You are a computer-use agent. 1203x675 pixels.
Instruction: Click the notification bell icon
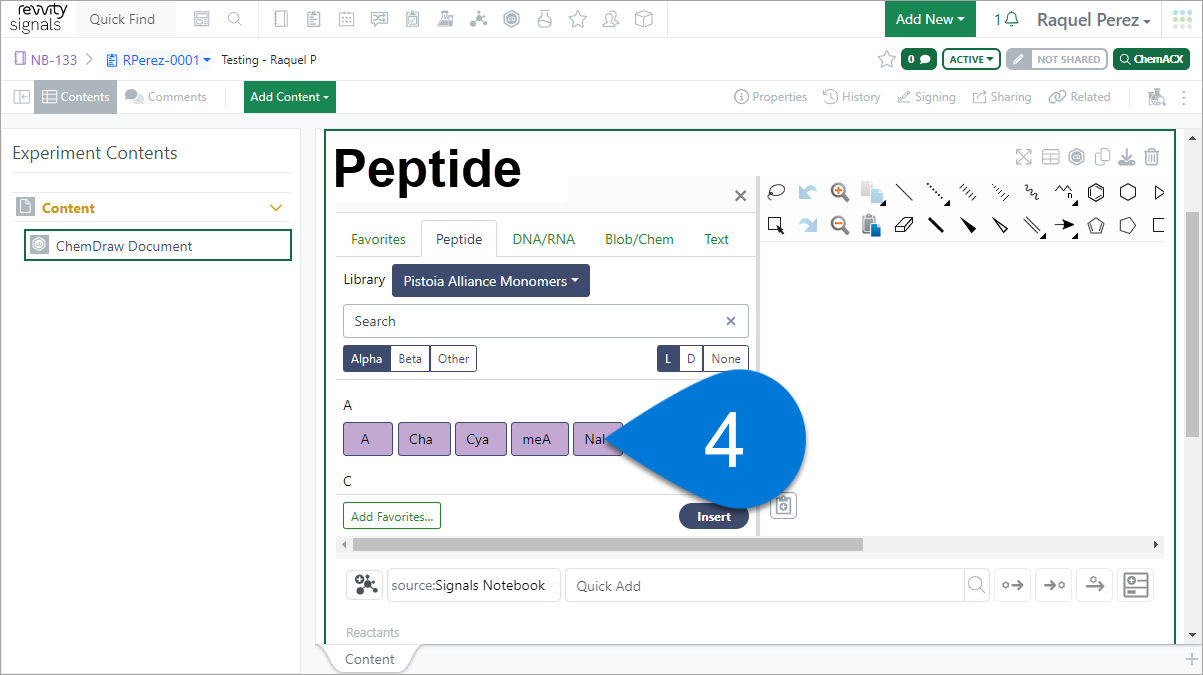1012,19
